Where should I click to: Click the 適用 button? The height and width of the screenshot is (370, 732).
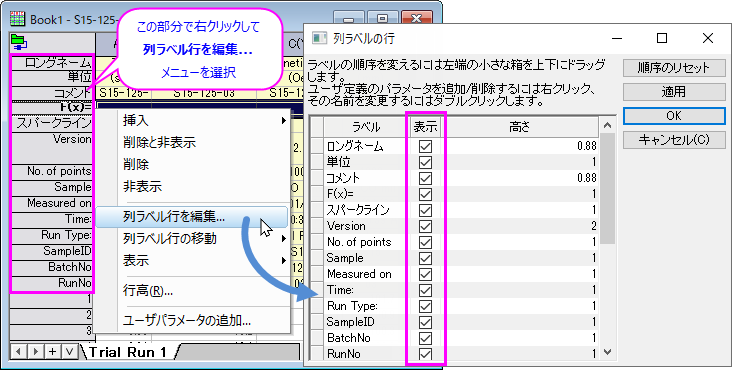(674, 92)
